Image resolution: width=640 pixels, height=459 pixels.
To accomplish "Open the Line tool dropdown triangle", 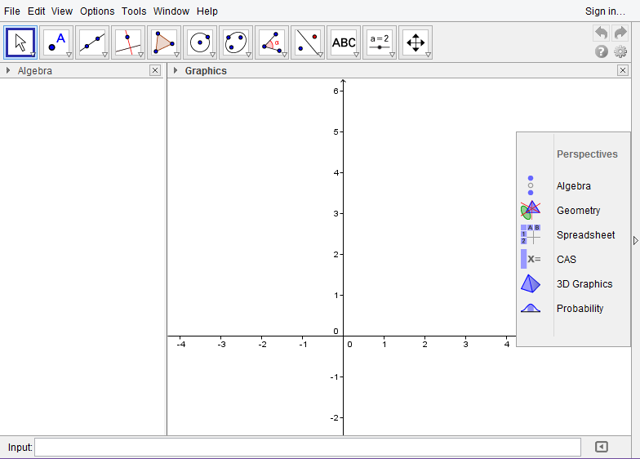I will coord(105,55).
